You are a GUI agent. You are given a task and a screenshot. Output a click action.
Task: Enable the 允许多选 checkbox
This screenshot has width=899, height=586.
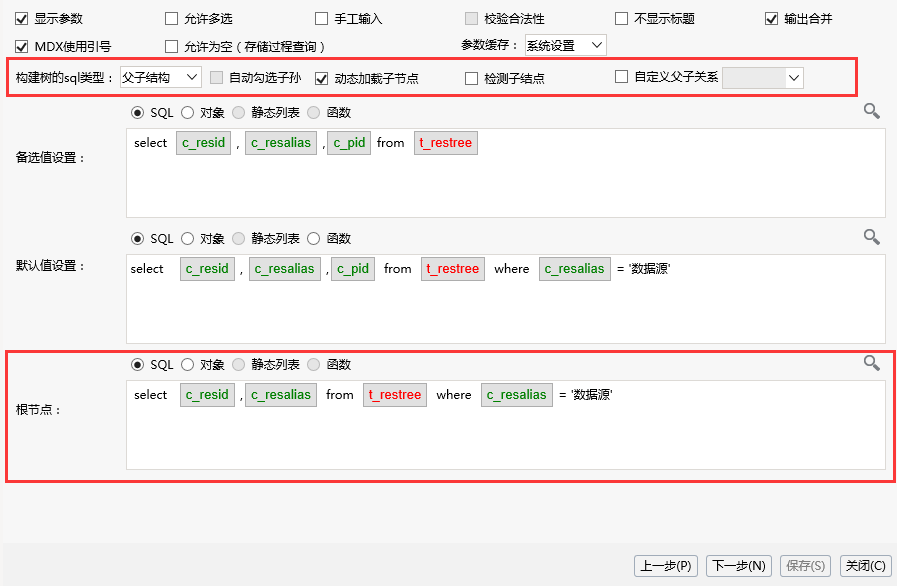click(171, 19)
